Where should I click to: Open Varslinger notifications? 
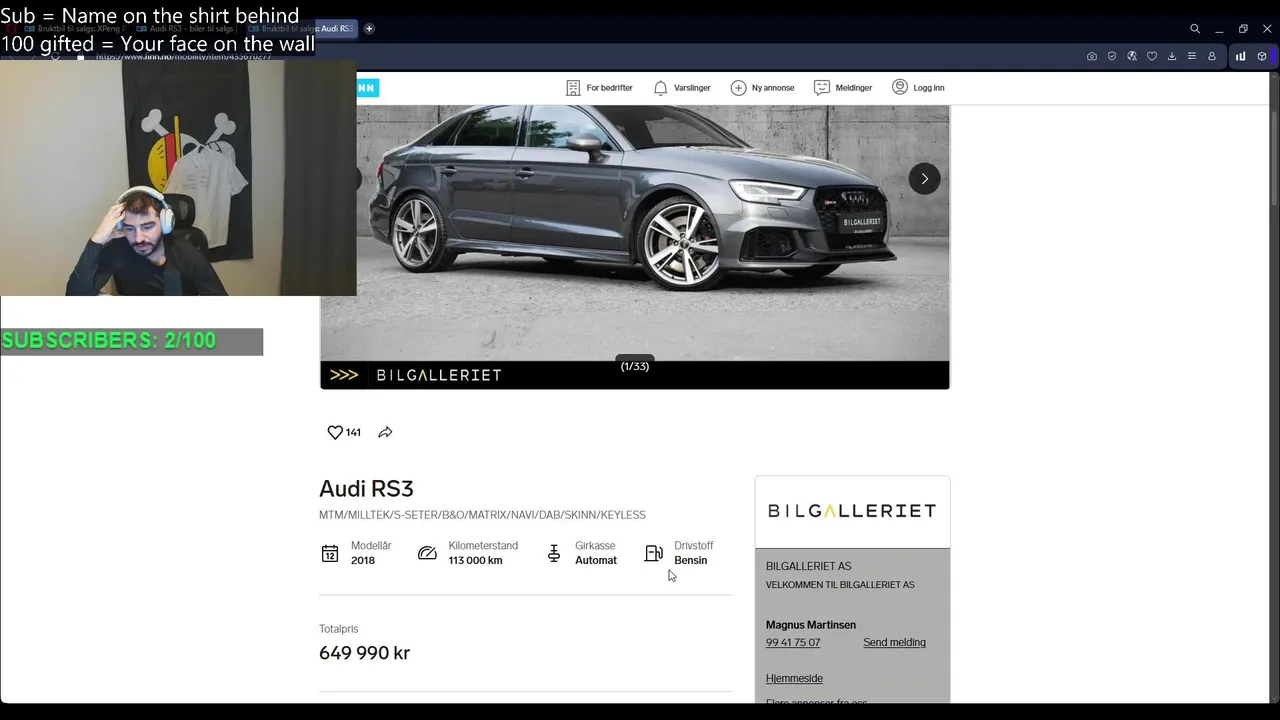[681, 88]
